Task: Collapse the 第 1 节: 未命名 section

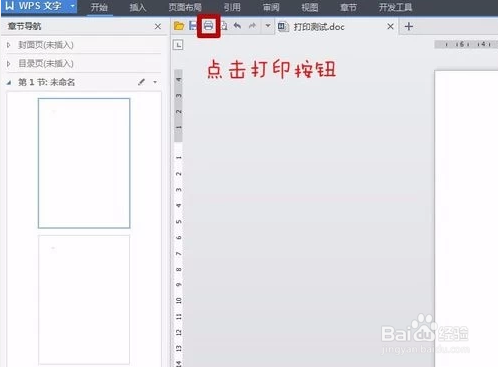Action: [x=9, y=82]
